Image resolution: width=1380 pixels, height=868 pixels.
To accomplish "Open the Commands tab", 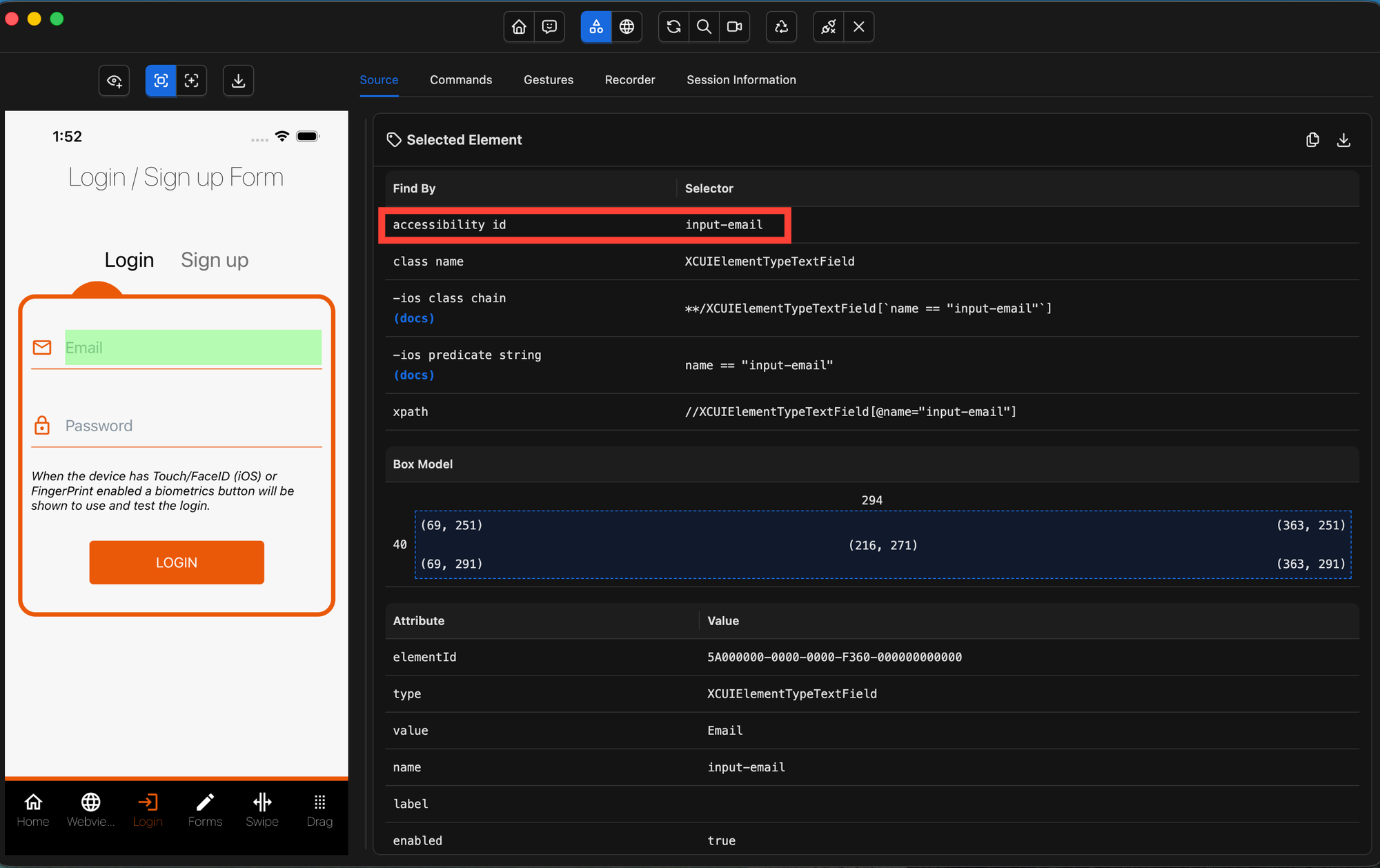I will coord(461,80).
